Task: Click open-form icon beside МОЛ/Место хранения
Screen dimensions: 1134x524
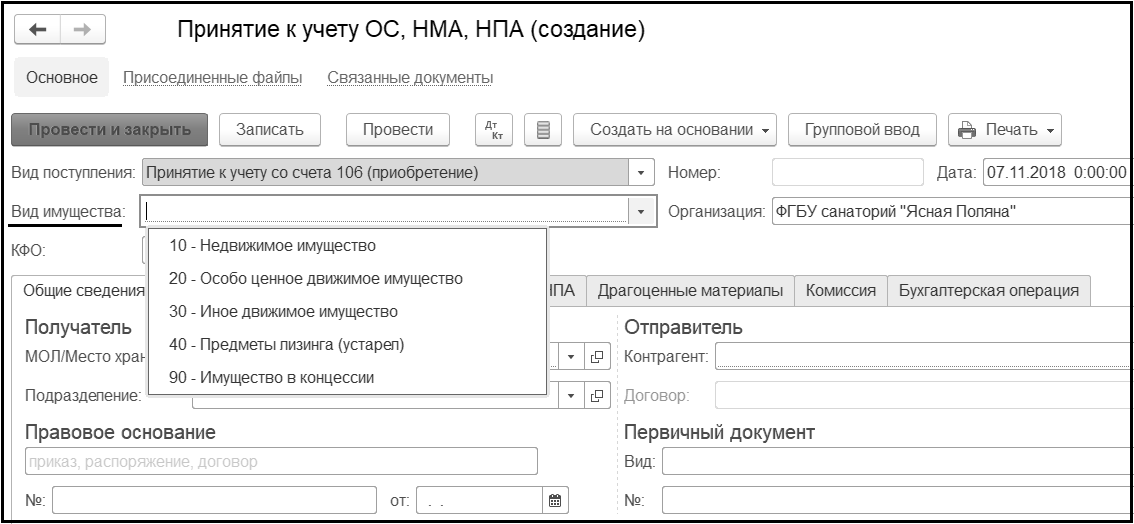Action: tap(597, 355)
